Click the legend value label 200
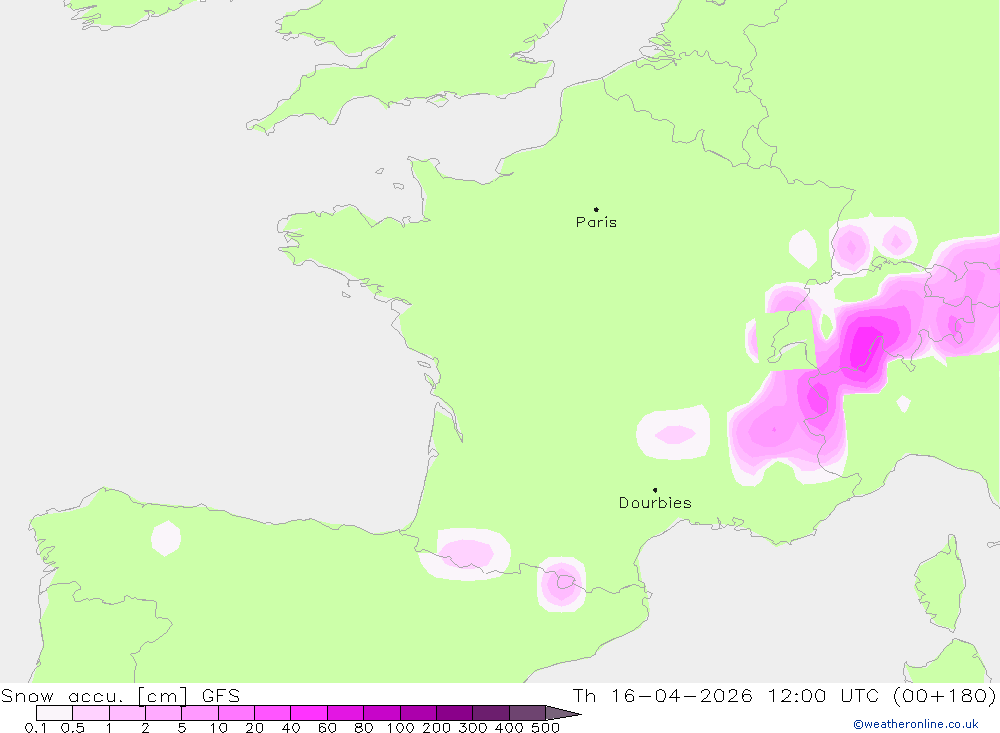Viewport: 1000px width, 733px height. click(436, 728)
